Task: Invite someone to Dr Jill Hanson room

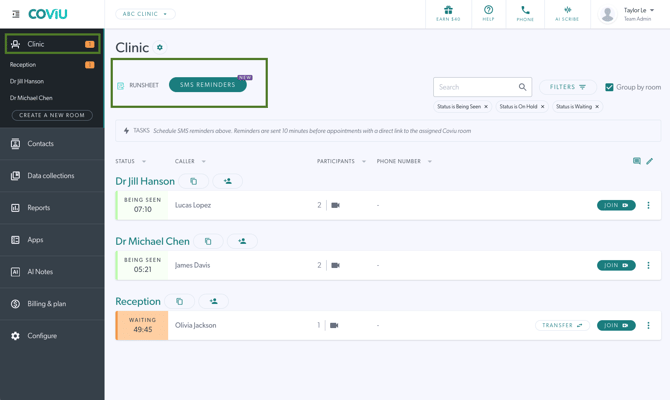Action: point(228,181)
